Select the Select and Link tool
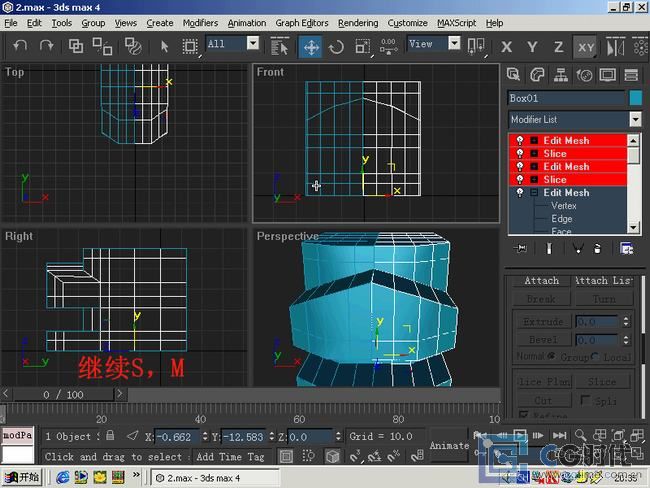Image resolution: width=650 pixels, height=488 pixels. [x=76, y=46]
